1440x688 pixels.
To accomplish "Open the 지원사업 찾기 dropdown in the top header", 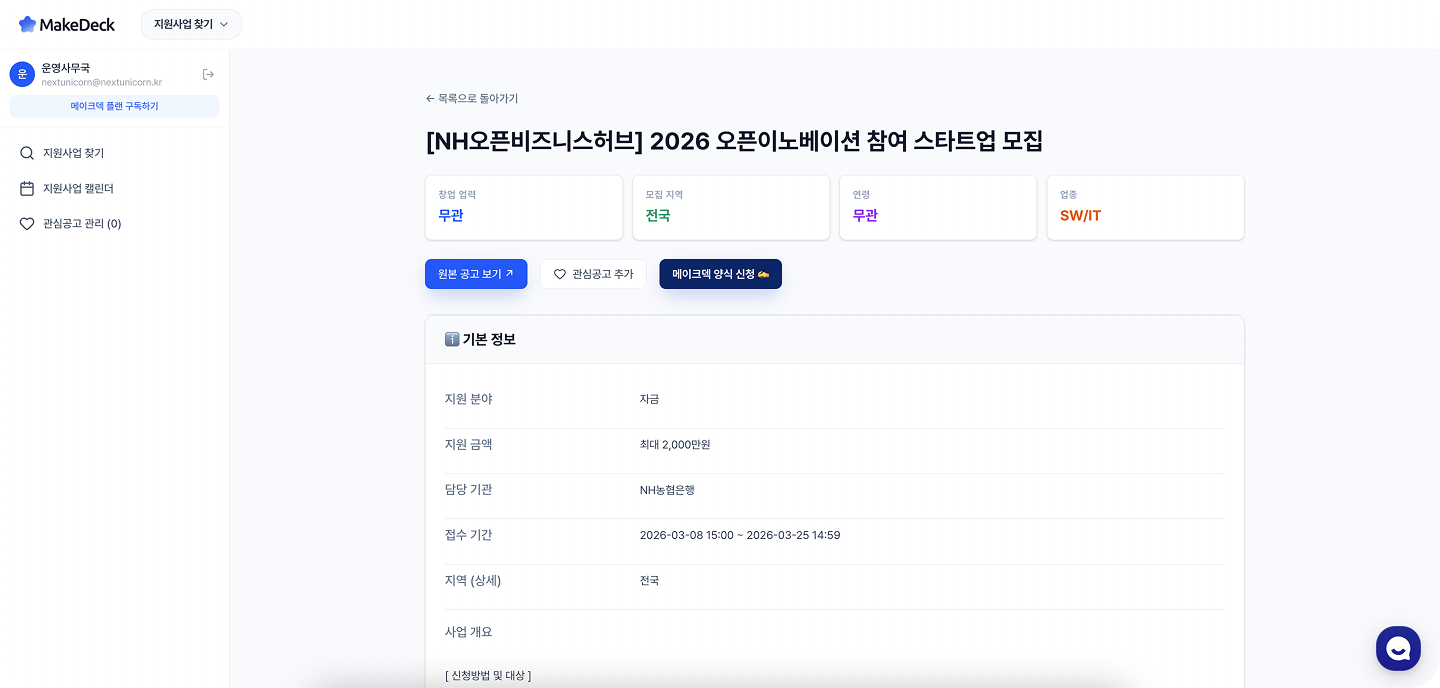I will tap(190, 24).
